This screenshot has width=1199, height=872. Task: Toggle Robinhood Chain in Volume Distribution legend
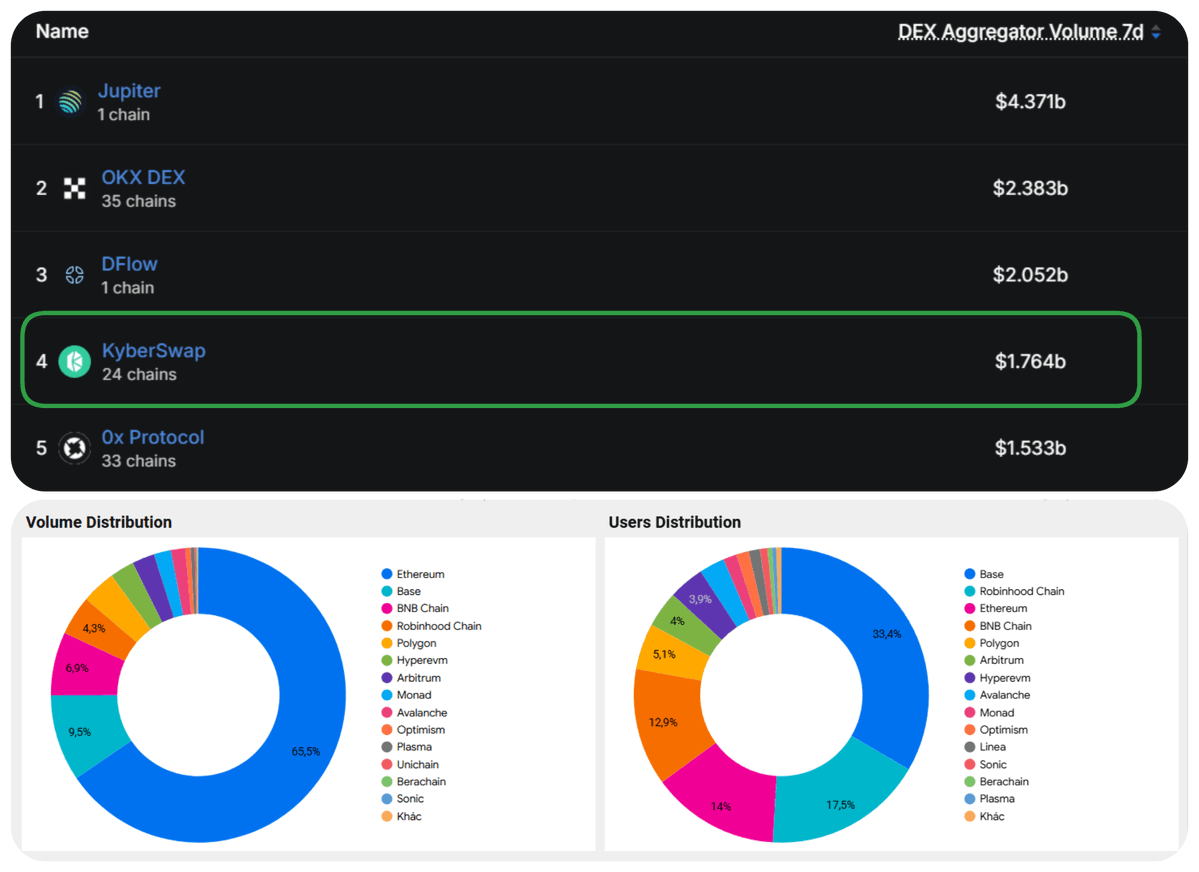tap(431, 626)
